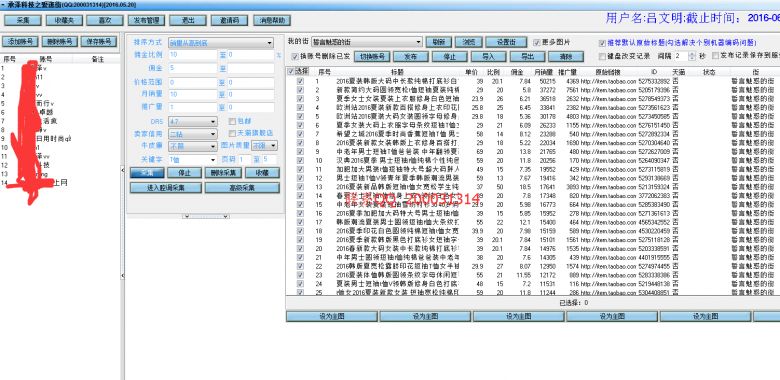Screen dimensions: 780x380
Task: Open the 收藏夹 favorites section
Action: tap(64, 20)
